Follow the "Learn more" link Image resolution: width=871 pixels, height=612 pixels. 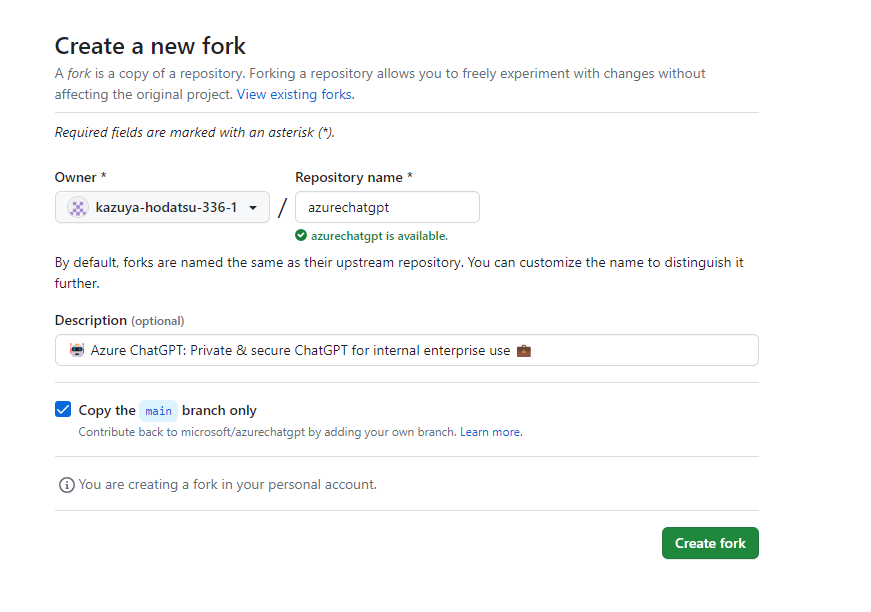click(490, 432)
